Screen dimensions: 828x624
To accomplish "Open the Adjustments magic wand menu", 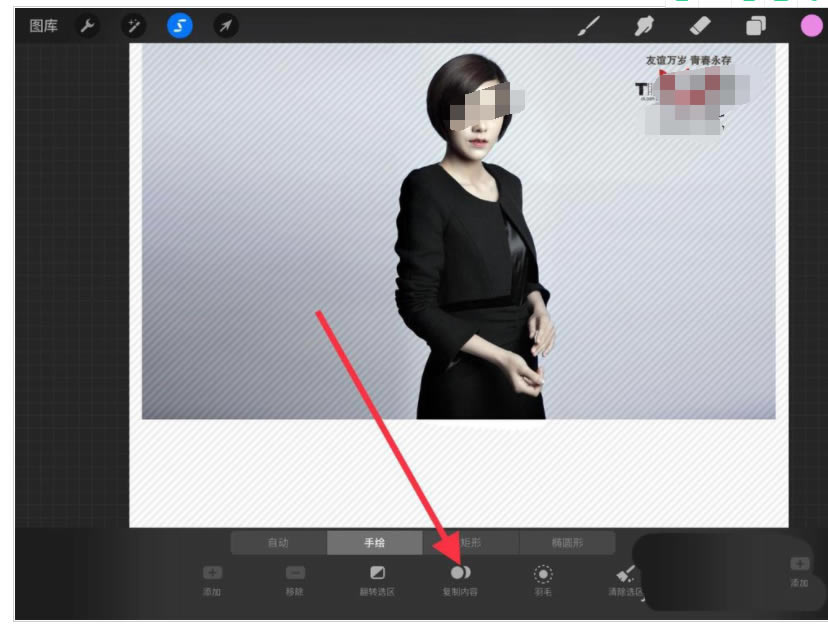I will click(134, 26).
